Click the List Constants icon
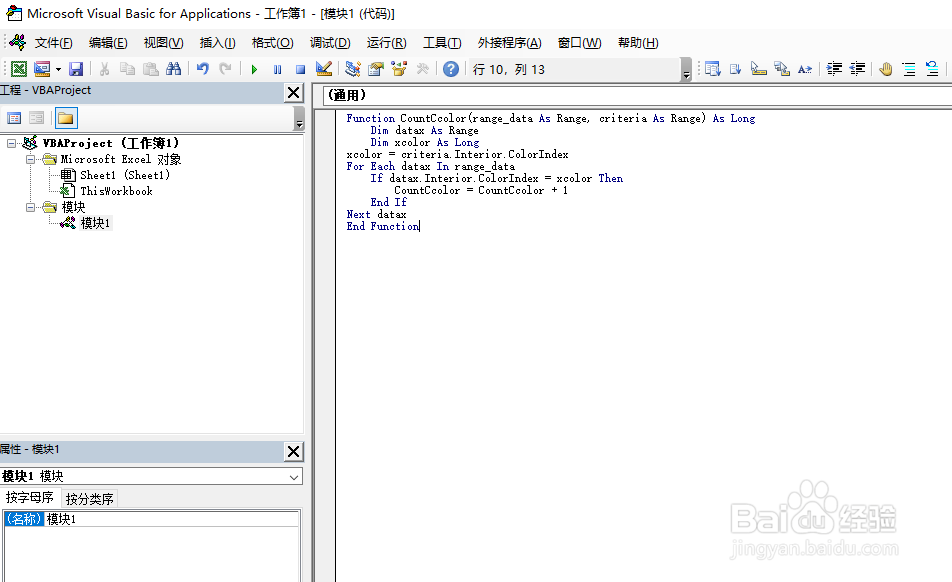Screen dimensions: 952x582 click(x=736, y=69)
